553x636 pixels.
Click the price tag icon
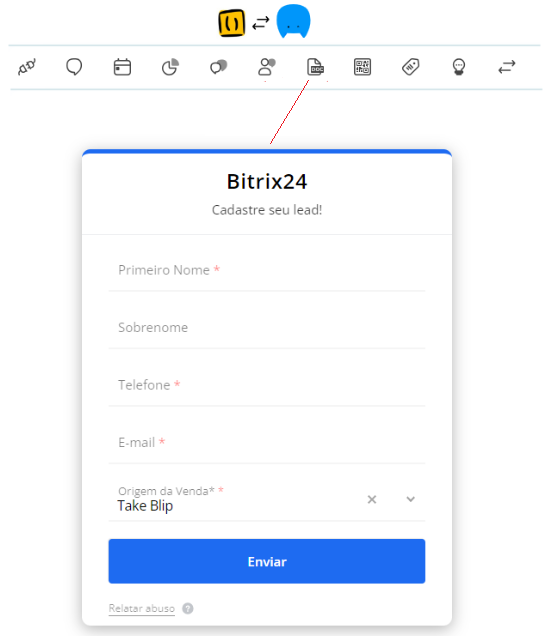(411, 67)
